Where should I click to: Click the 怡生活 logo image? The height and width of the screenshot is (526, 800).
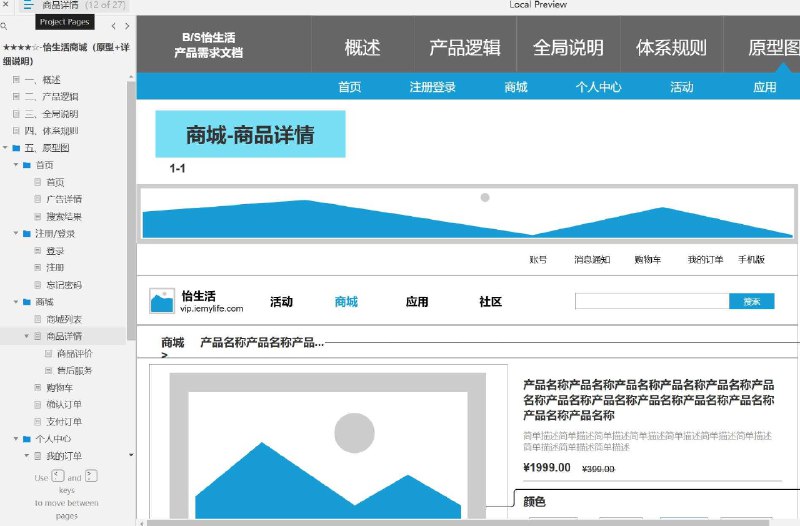pyautogui.click(x=162, y=300)
